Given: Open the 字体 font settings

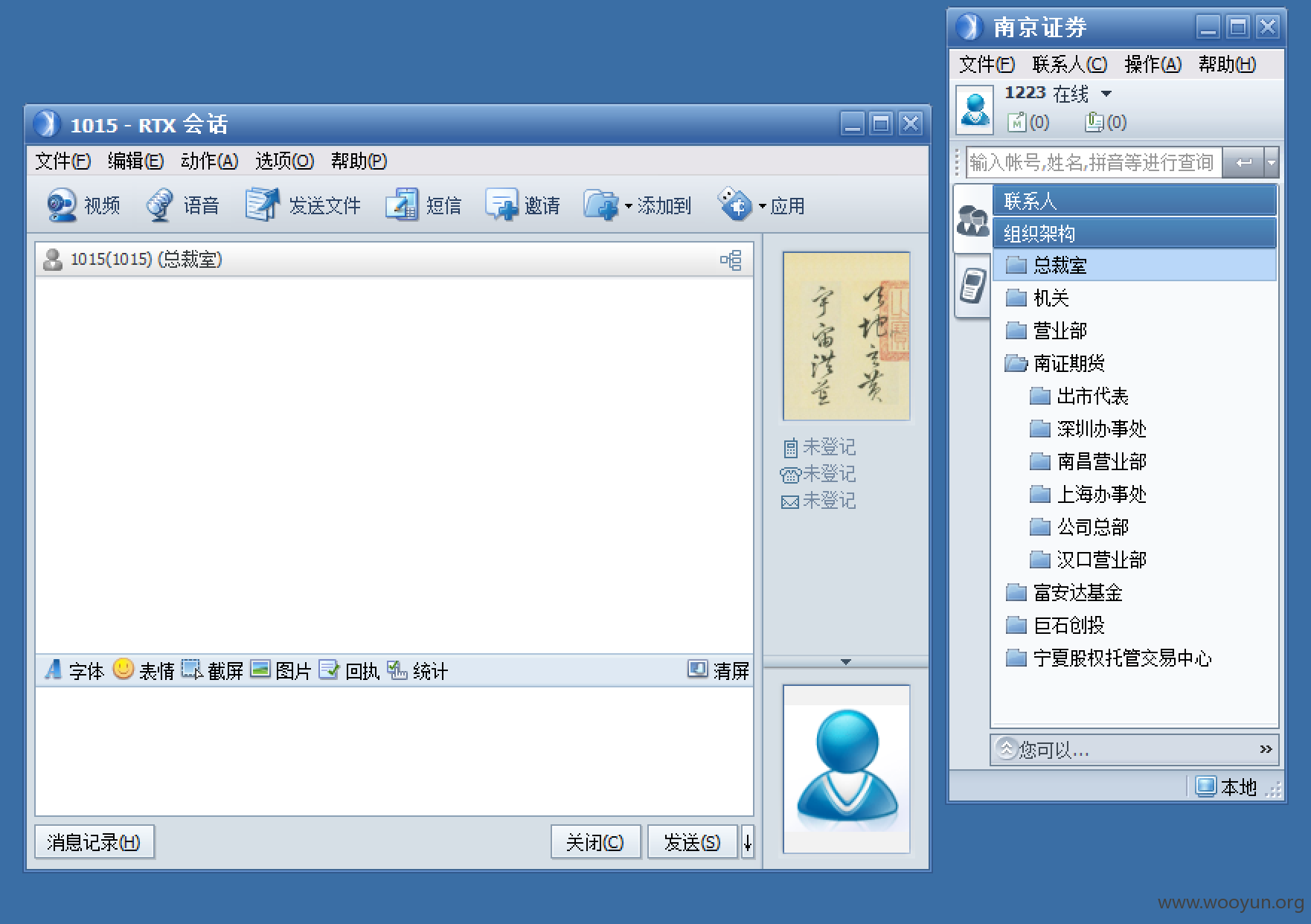Looking at the screenshot, I should (x=74, y=670).
